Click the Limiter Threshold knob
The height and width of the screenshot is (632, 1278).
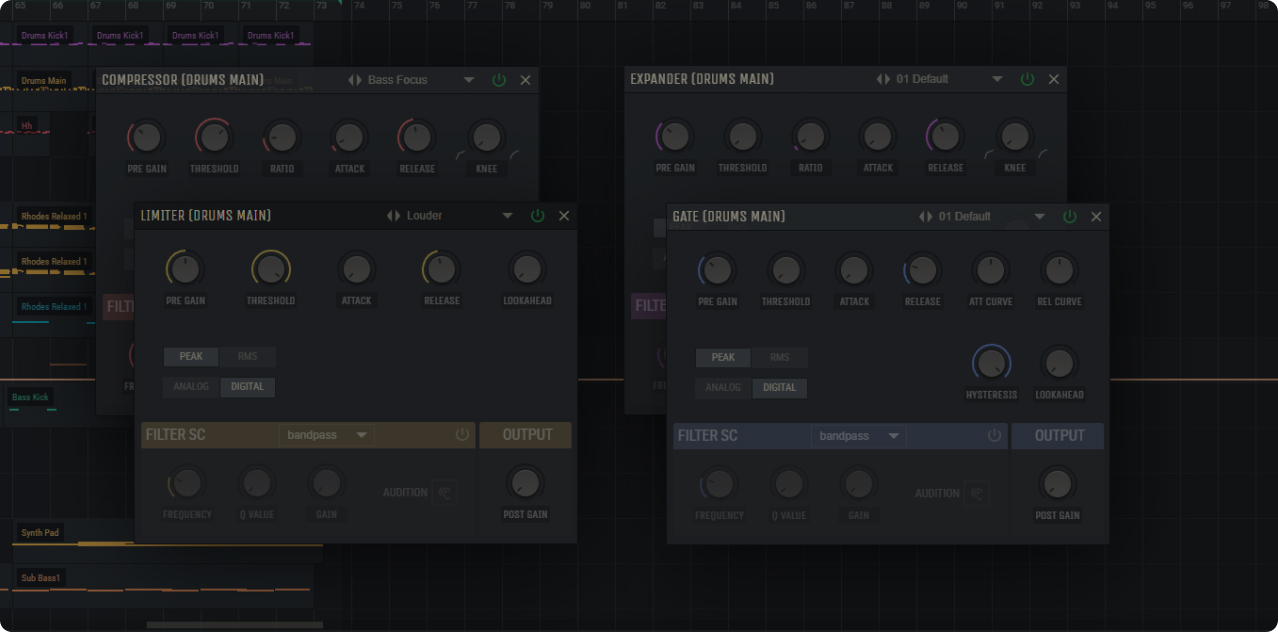(270, 269)
